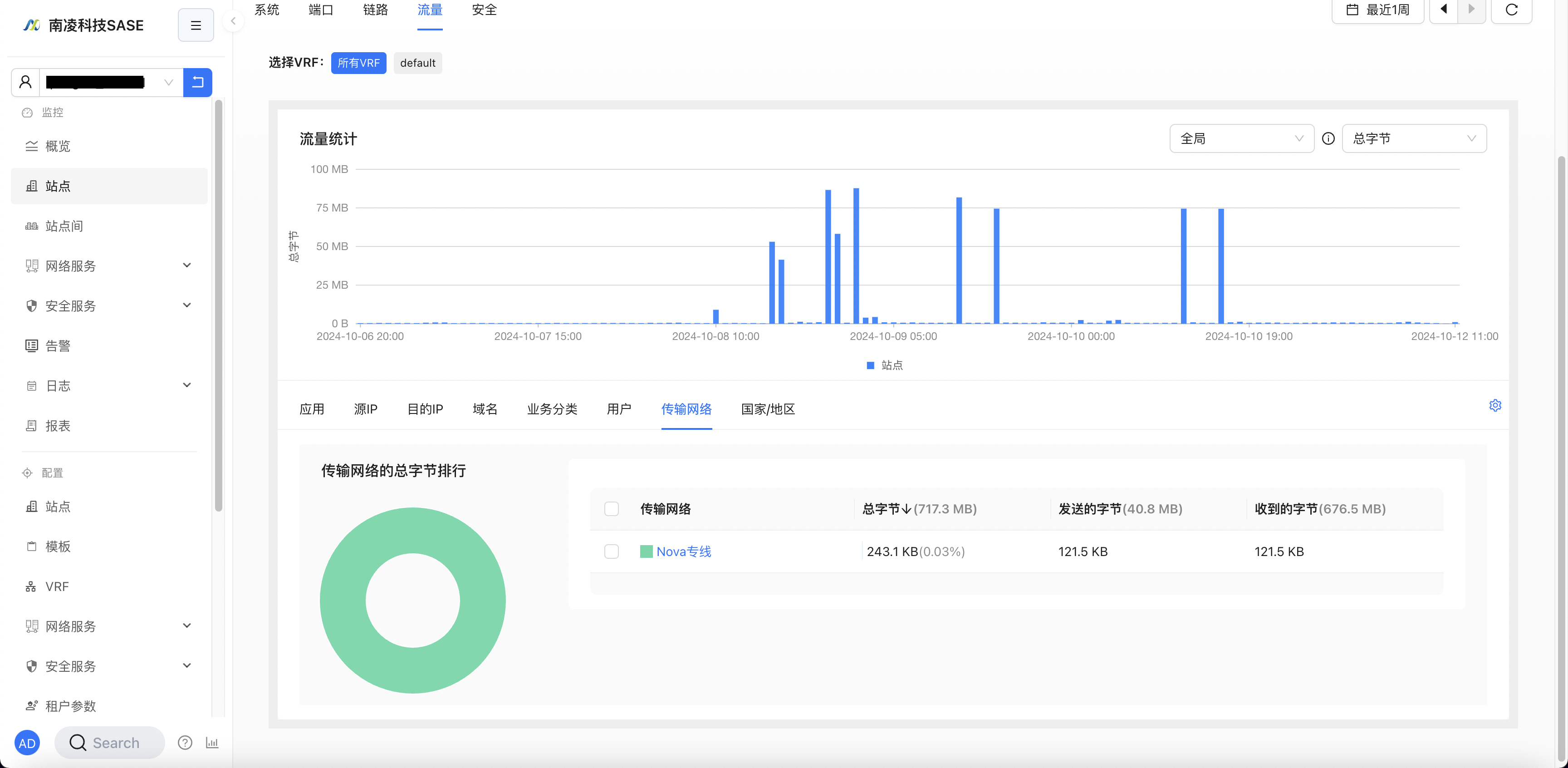Go to next time period arrow
Image resolution: width=1568 pixels, height=768 pixels.
coord(1472,10)
